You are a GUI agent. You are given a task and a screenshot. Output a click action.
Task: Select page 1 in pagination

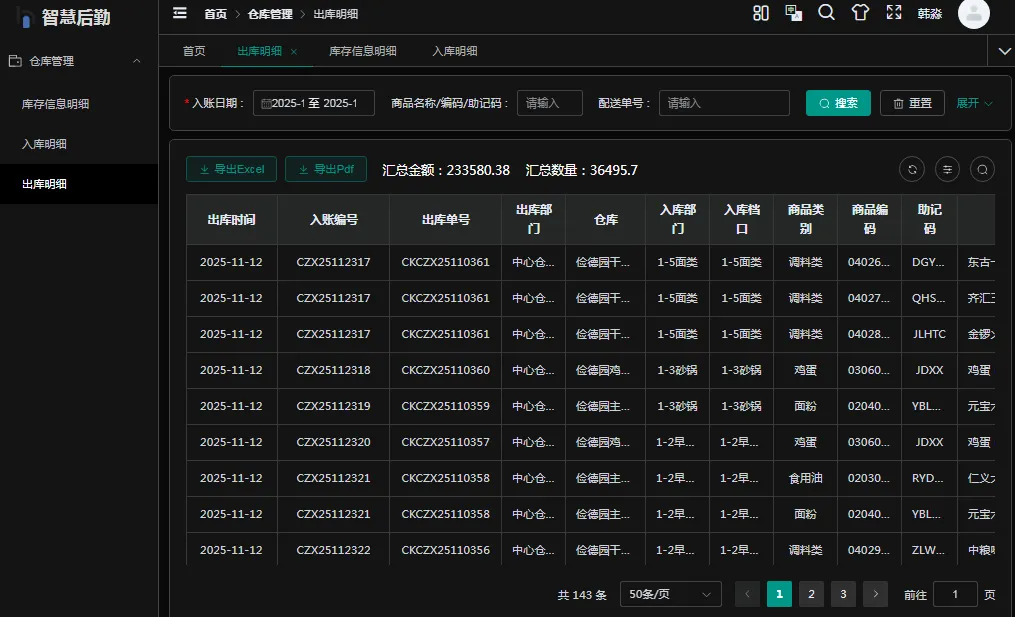click(x=779, y=594)
